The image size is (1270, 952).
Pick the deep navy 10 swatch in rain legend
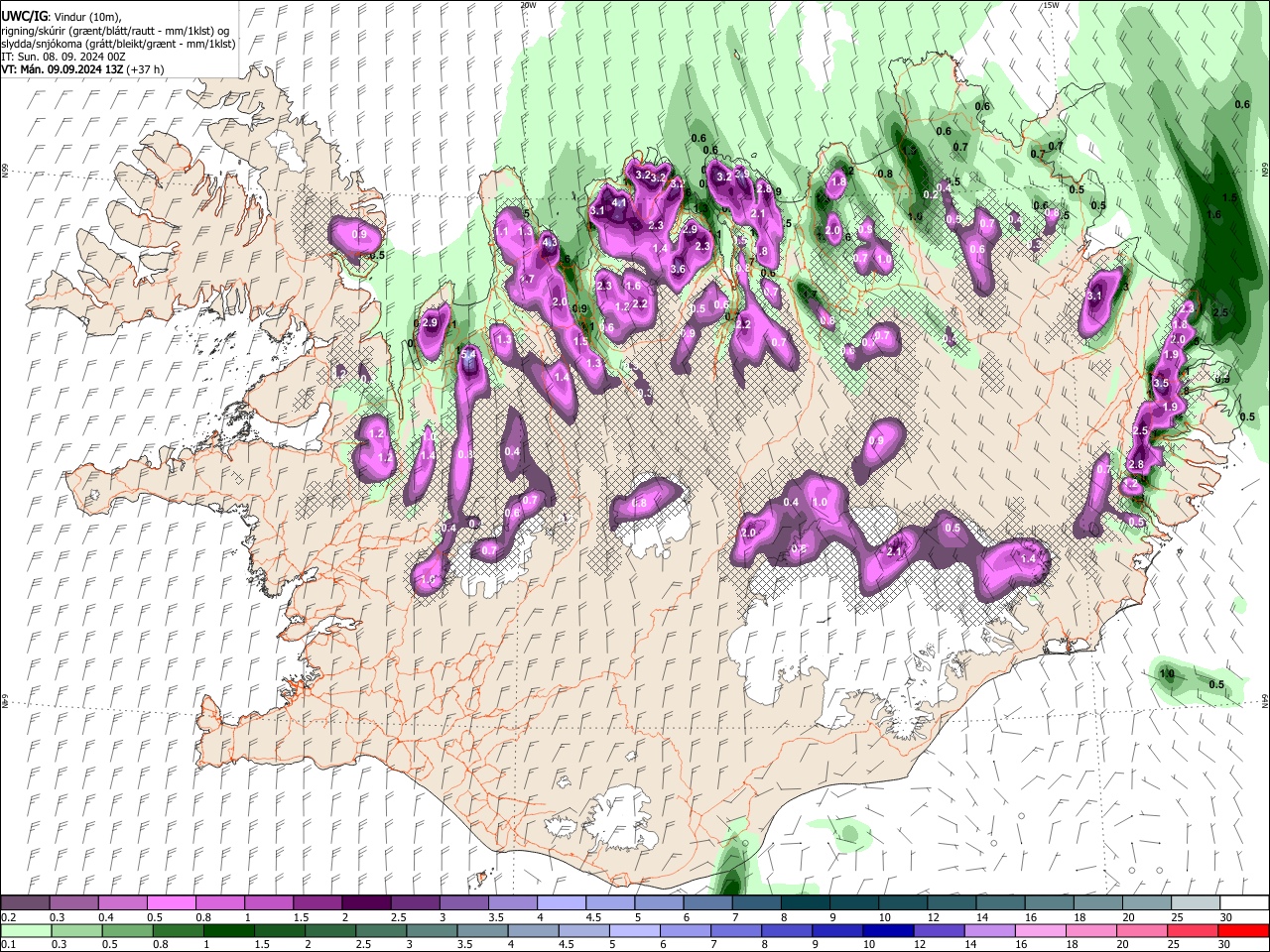pos(887,930)
